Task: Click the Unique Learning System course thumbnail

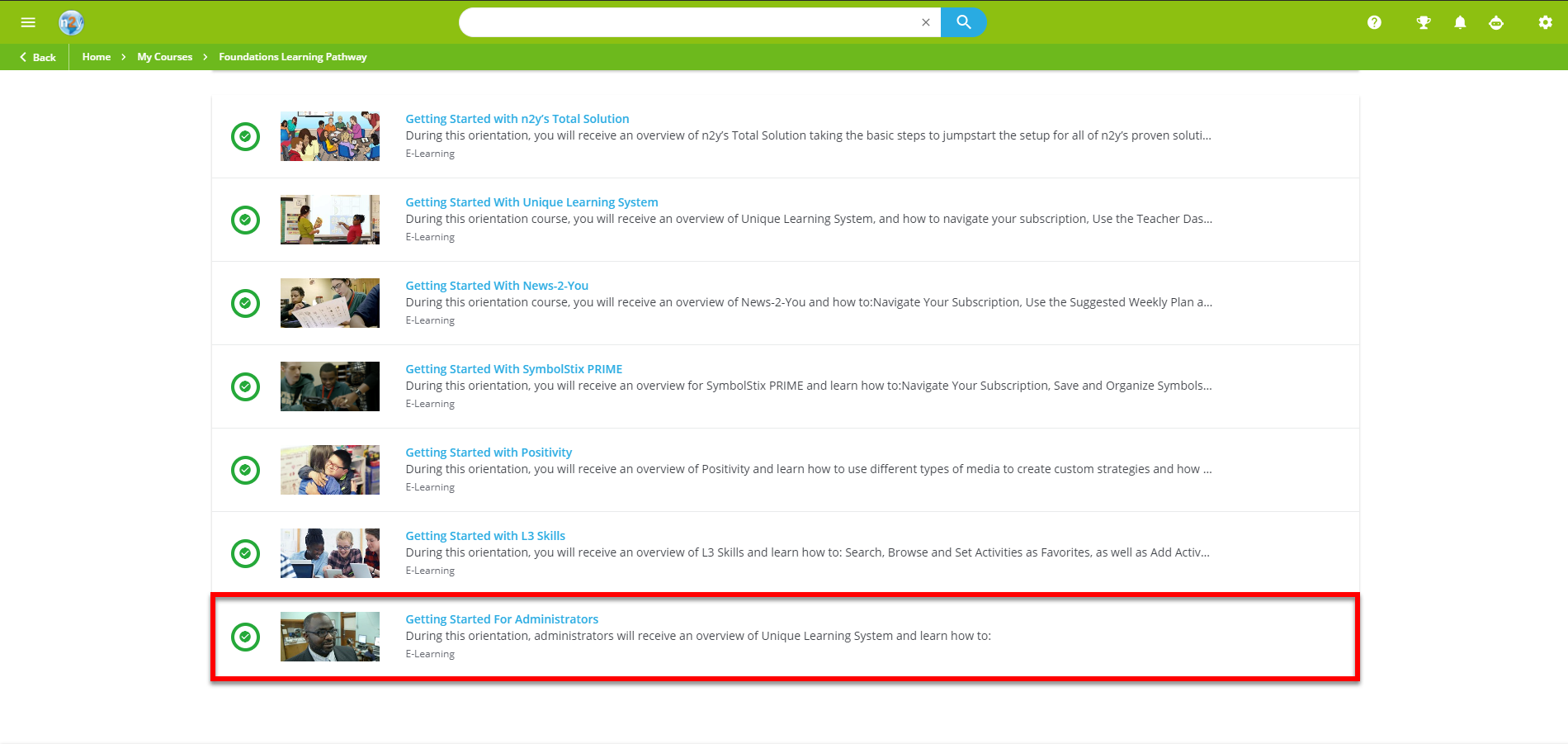Action: coord(330,220)
